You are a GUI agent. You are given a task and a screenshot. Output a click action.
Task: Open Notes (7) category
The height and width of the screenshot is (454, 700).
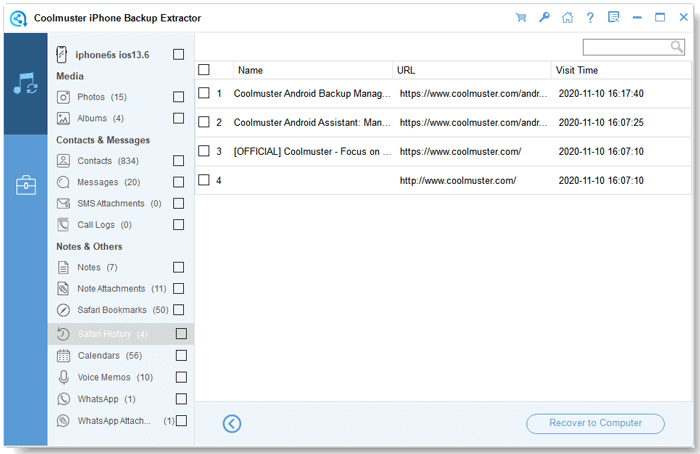point(97,267)
